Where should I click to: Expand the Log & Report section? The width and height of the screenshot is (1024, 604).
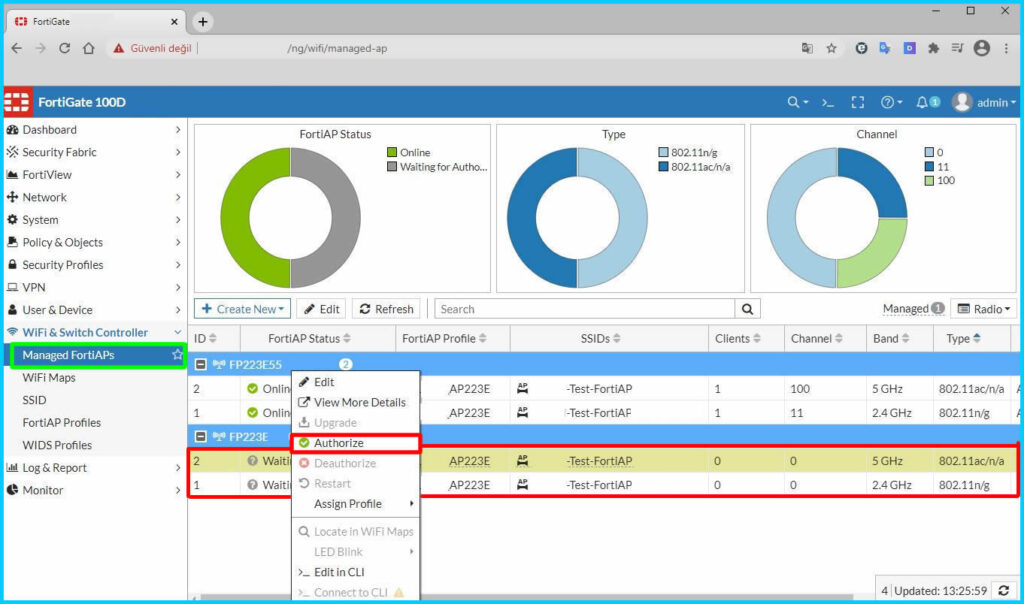click(94, 468)
